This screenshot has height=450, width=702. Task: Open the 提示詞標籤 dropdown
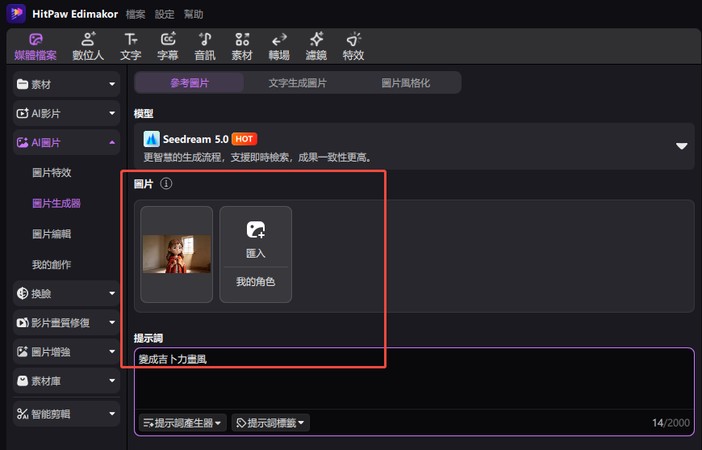270,423
